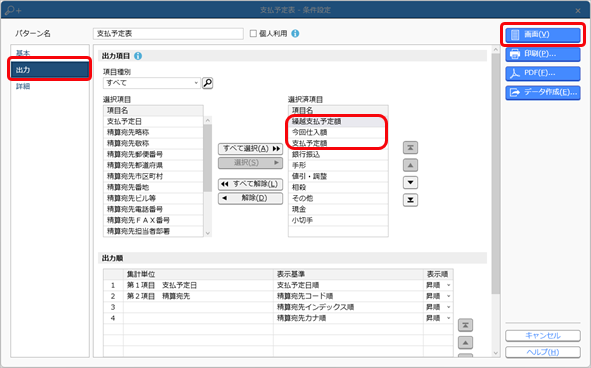Screen dimensions: 591x368
Task: Click the 印刷(P)... button
Action: 543,54
